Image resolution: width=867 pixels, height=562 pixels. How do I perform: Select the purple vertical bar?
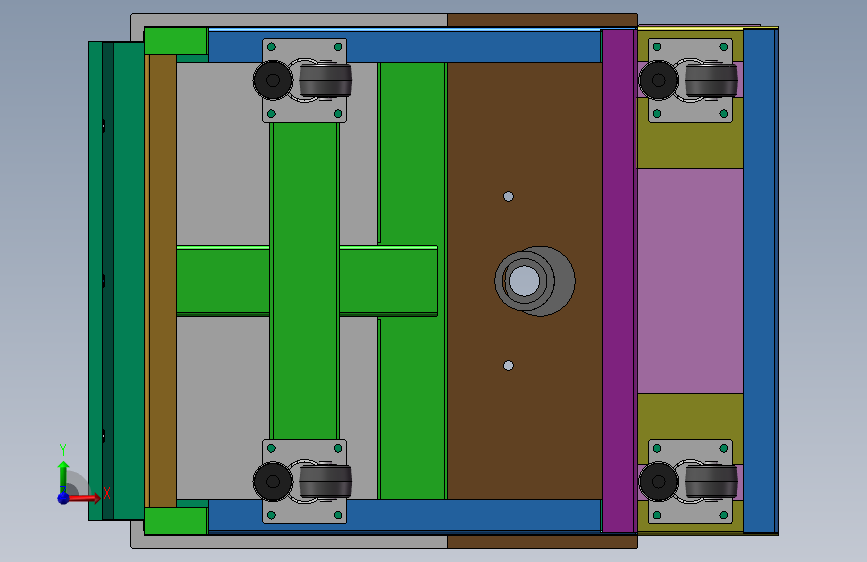(x=618, y=281)
